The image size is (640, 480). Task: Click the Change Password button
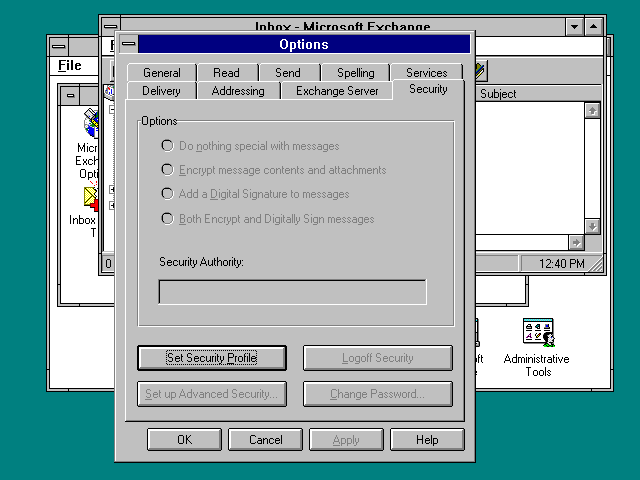tap(378, 394)
